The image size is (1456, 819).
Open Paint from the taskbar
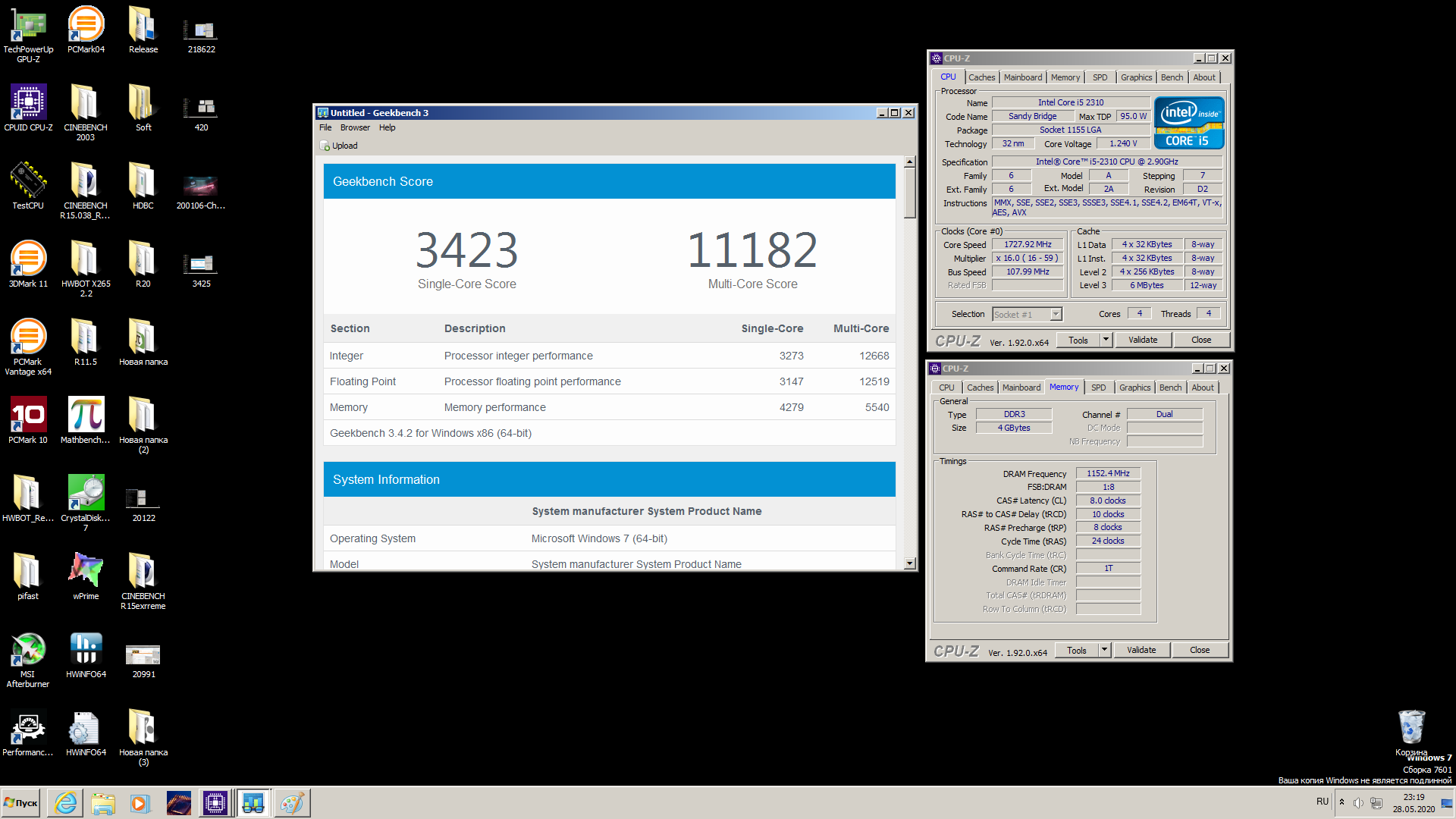coord(291,803)
